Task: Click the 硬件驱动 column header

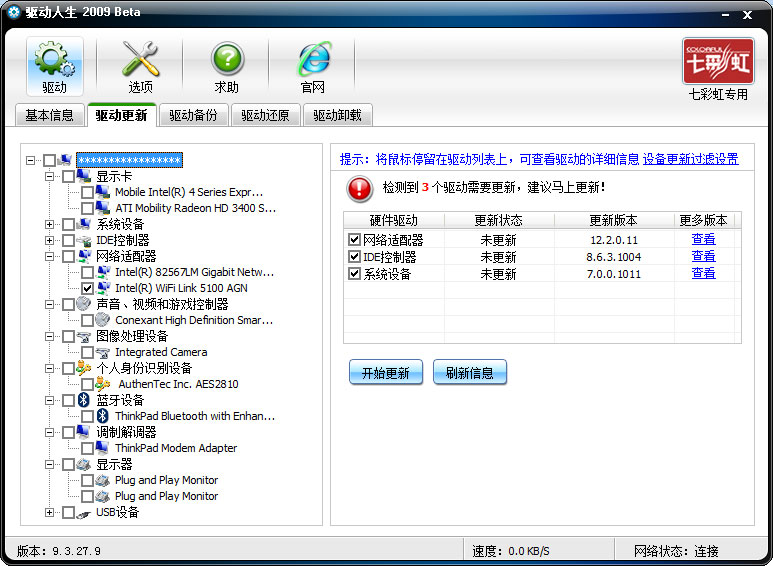Action: 394,220
